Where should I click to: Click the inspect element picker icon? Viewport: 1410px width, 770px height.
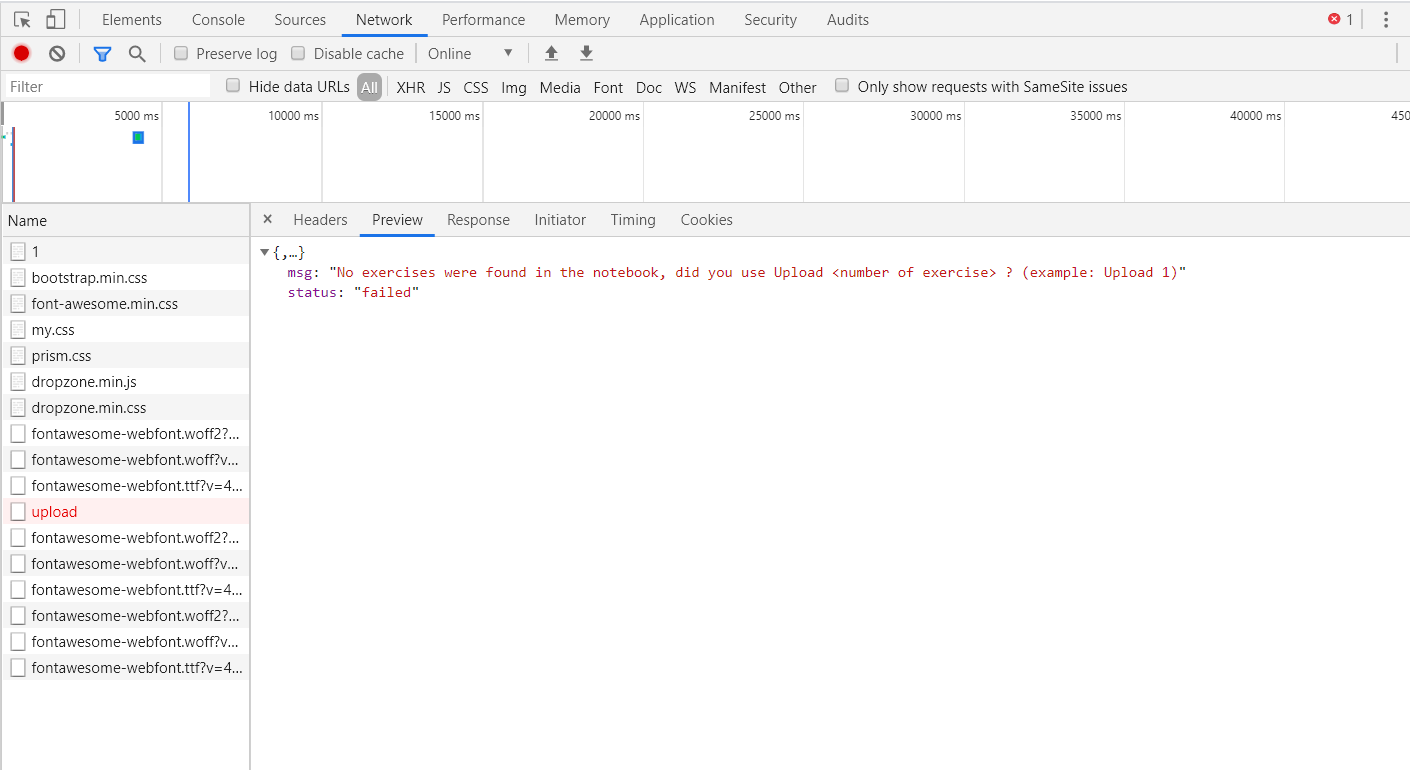coord(22,20)
